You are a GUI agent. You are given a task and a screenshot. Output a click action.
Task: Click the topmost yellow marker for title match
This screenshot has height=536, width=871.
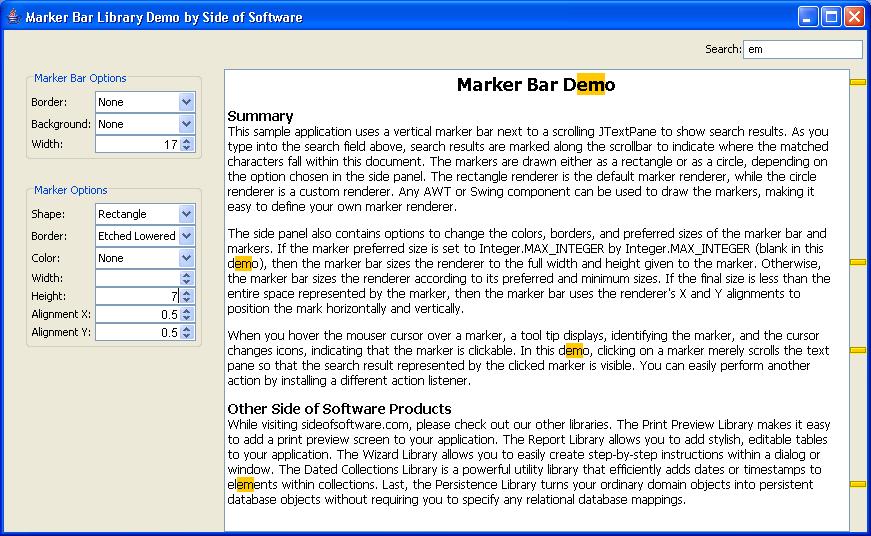858,82
